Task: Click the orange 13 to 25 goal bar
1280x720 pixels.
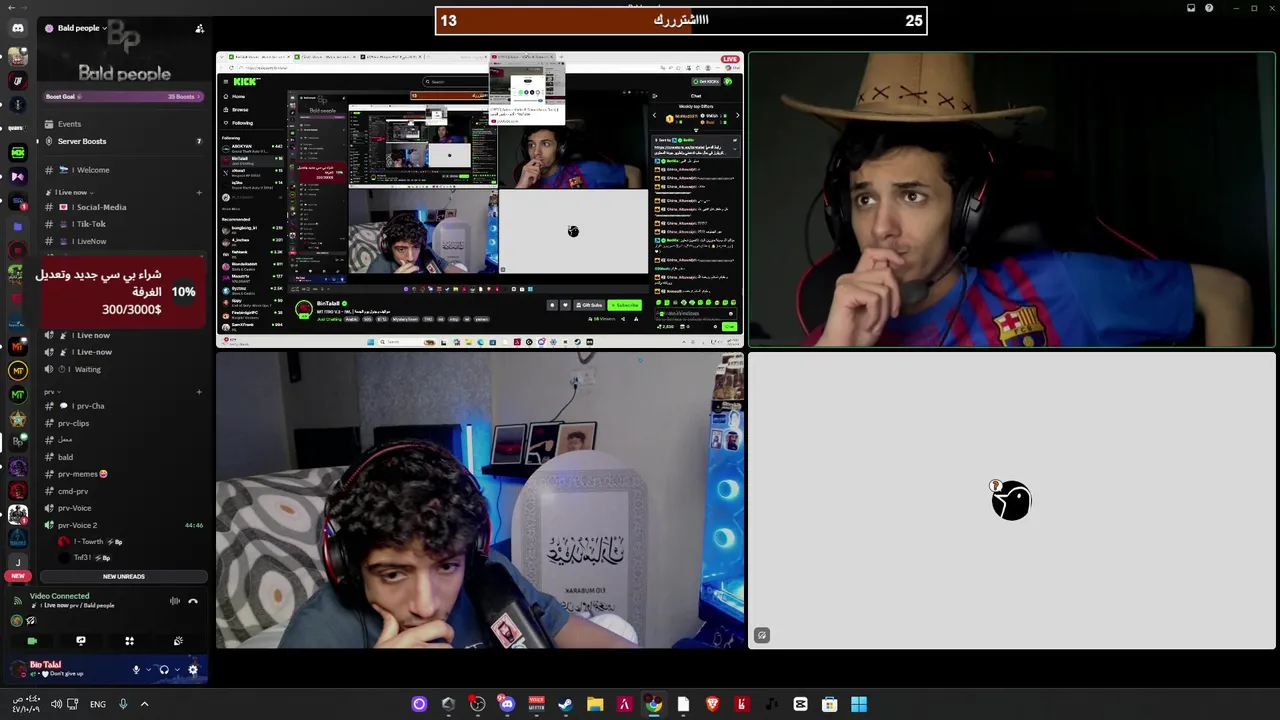Action: pos(681,21)
